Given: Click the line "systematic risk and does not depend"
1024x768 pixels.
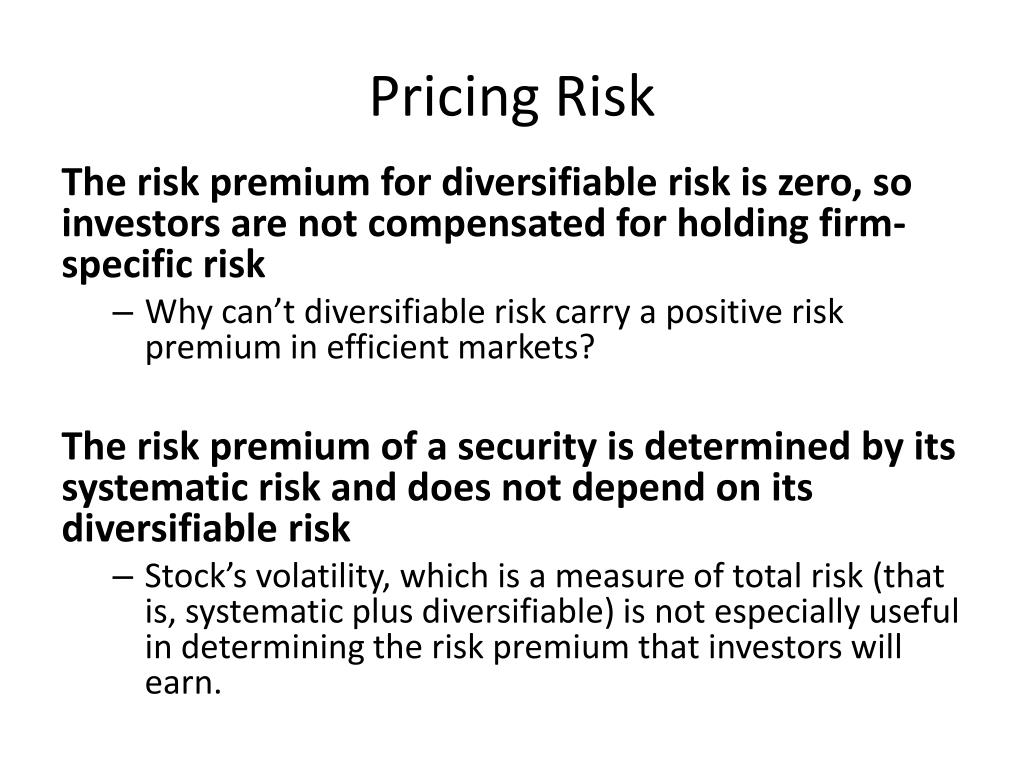Looking at the screenshot, I should (437, 488).
